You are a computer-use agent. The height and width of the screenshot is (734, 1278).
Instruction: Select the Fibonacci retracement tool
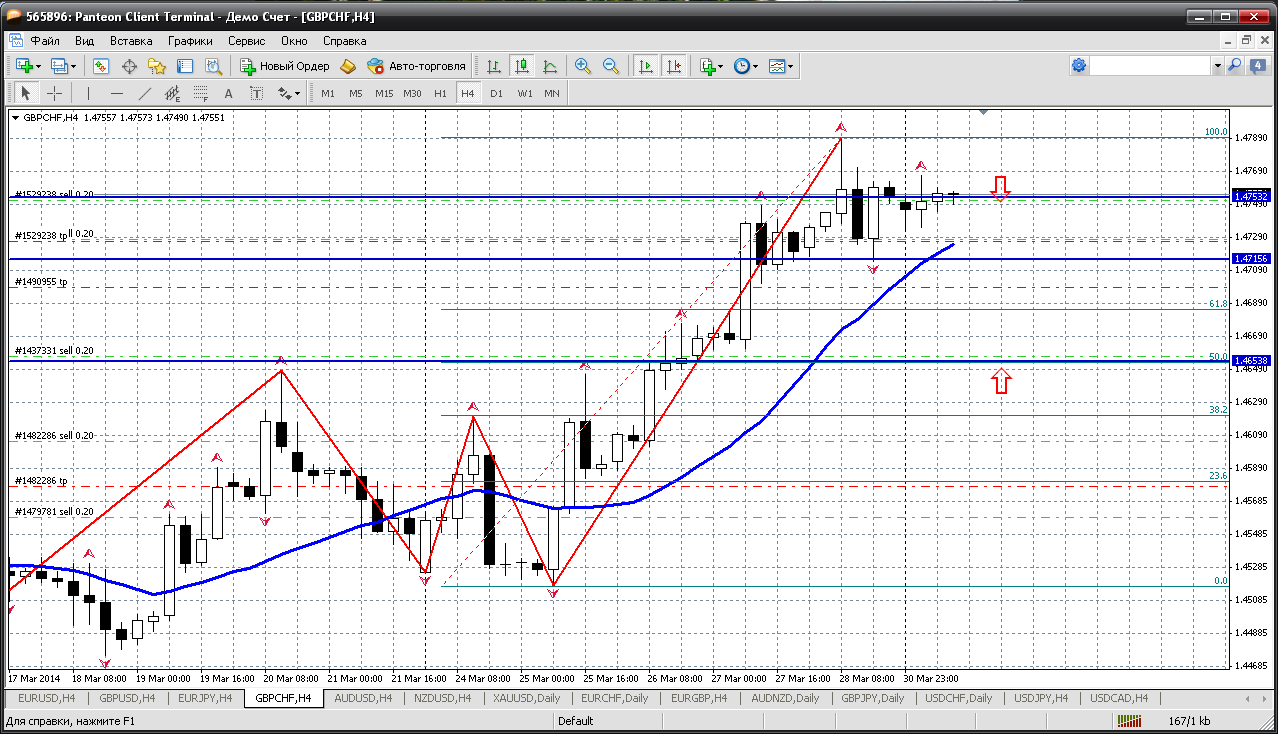[201, 93]
